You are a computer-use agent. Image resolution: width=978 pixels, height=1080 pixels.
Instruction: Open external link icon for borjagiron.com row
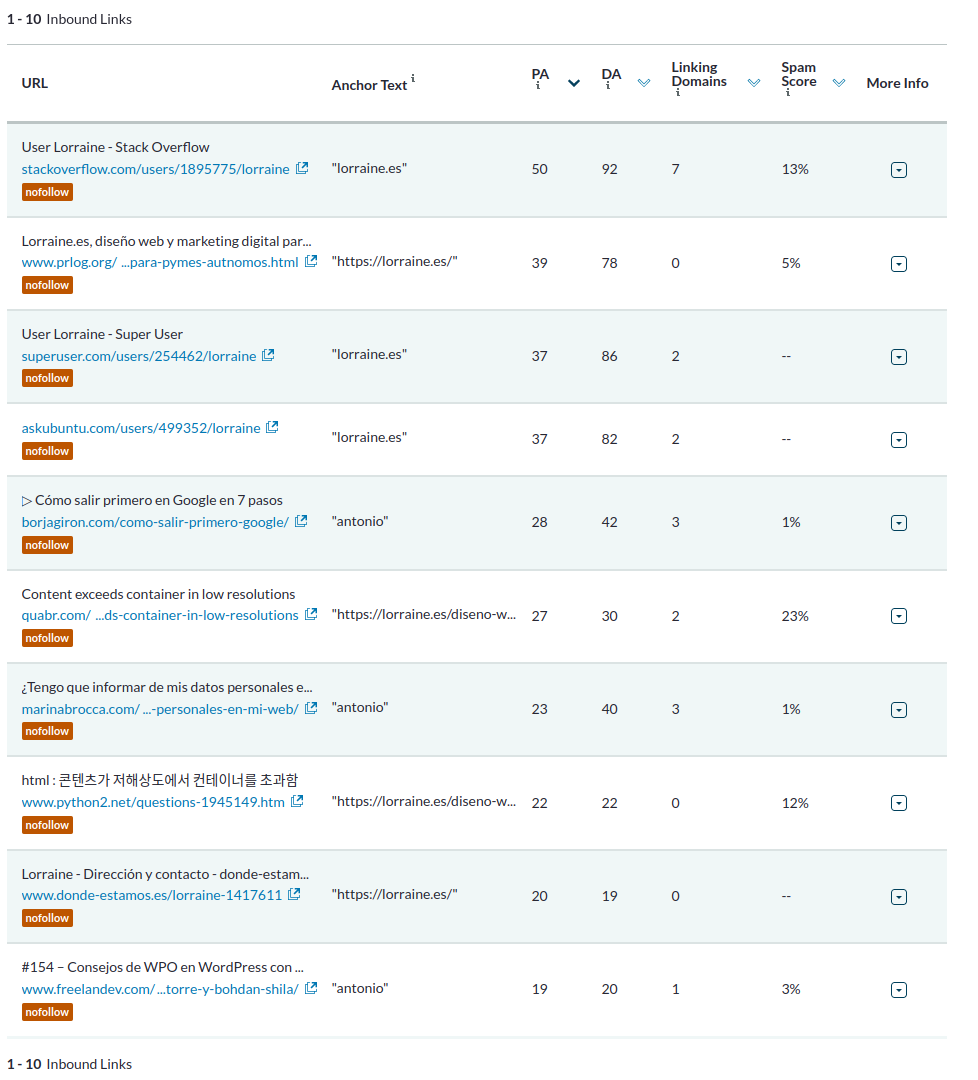(x=301, y=521)
